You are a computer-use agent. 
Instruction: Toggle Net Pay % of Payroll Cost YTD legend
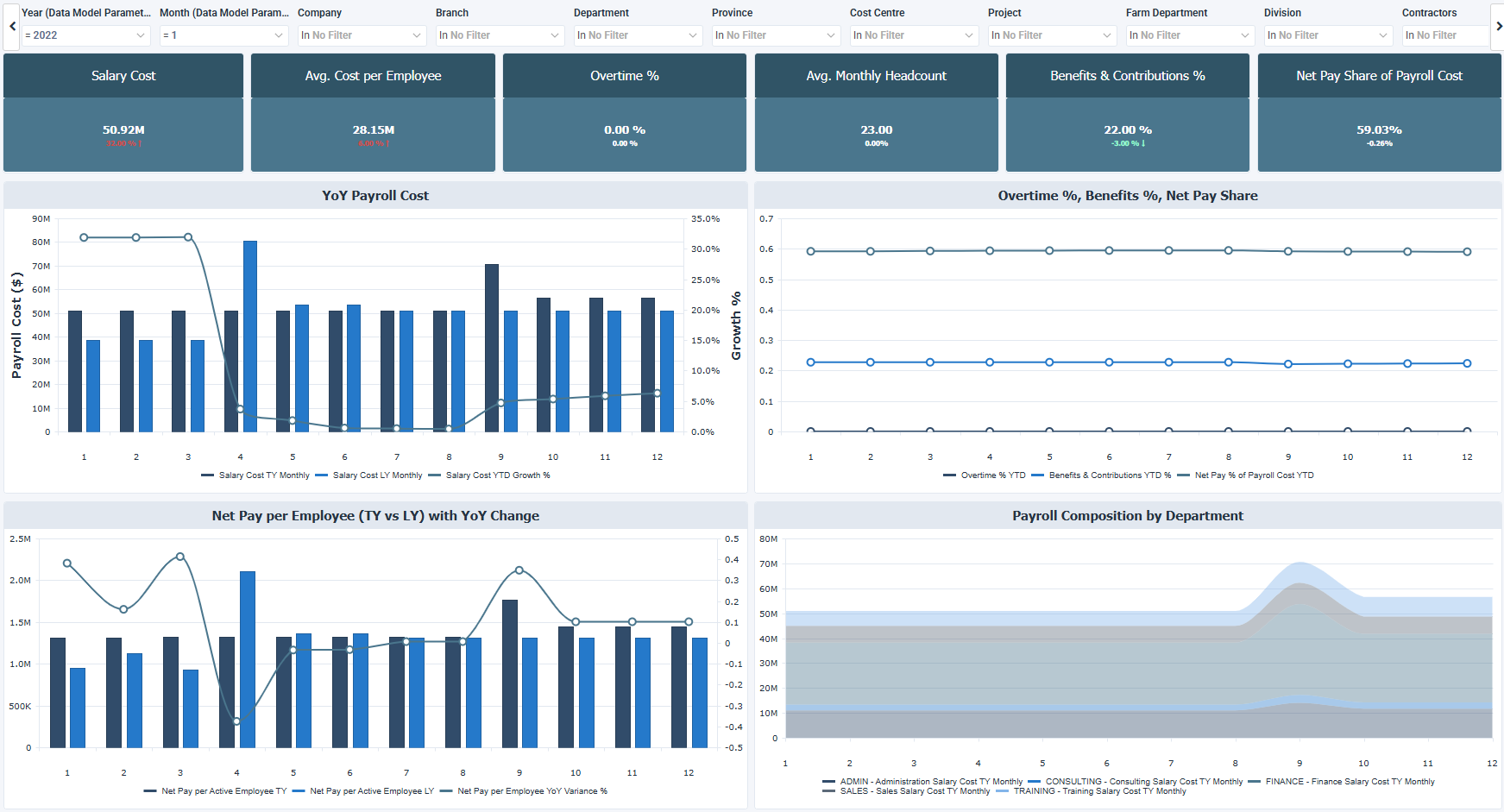[1245, 475]
